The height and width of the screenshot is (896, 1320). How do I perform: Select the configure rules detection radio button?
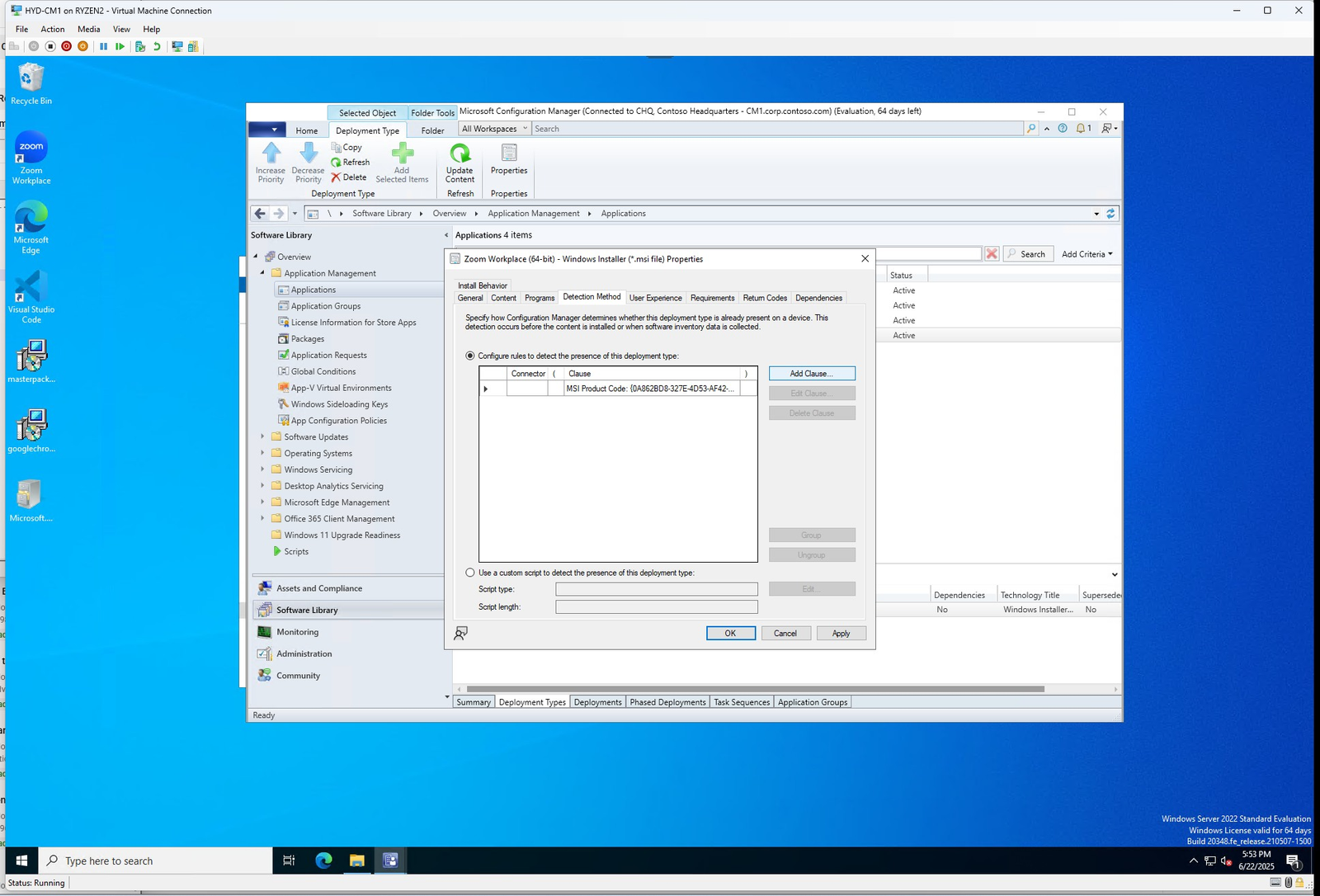(x=470, y=356)
